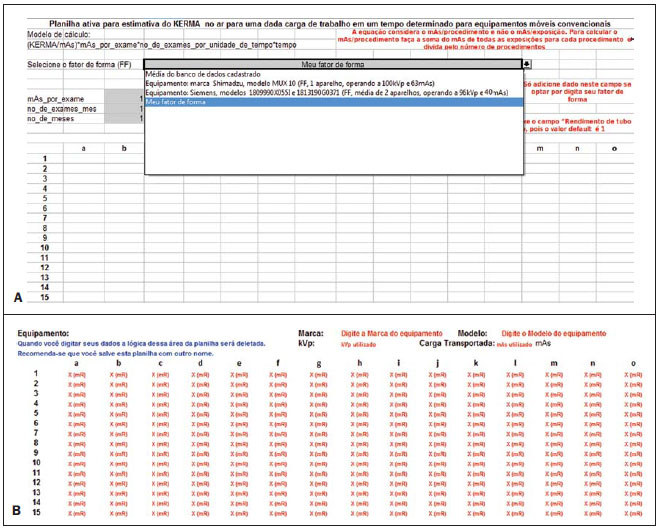Click the mAs_por_exame gray input cell

(x=124, y=99)
